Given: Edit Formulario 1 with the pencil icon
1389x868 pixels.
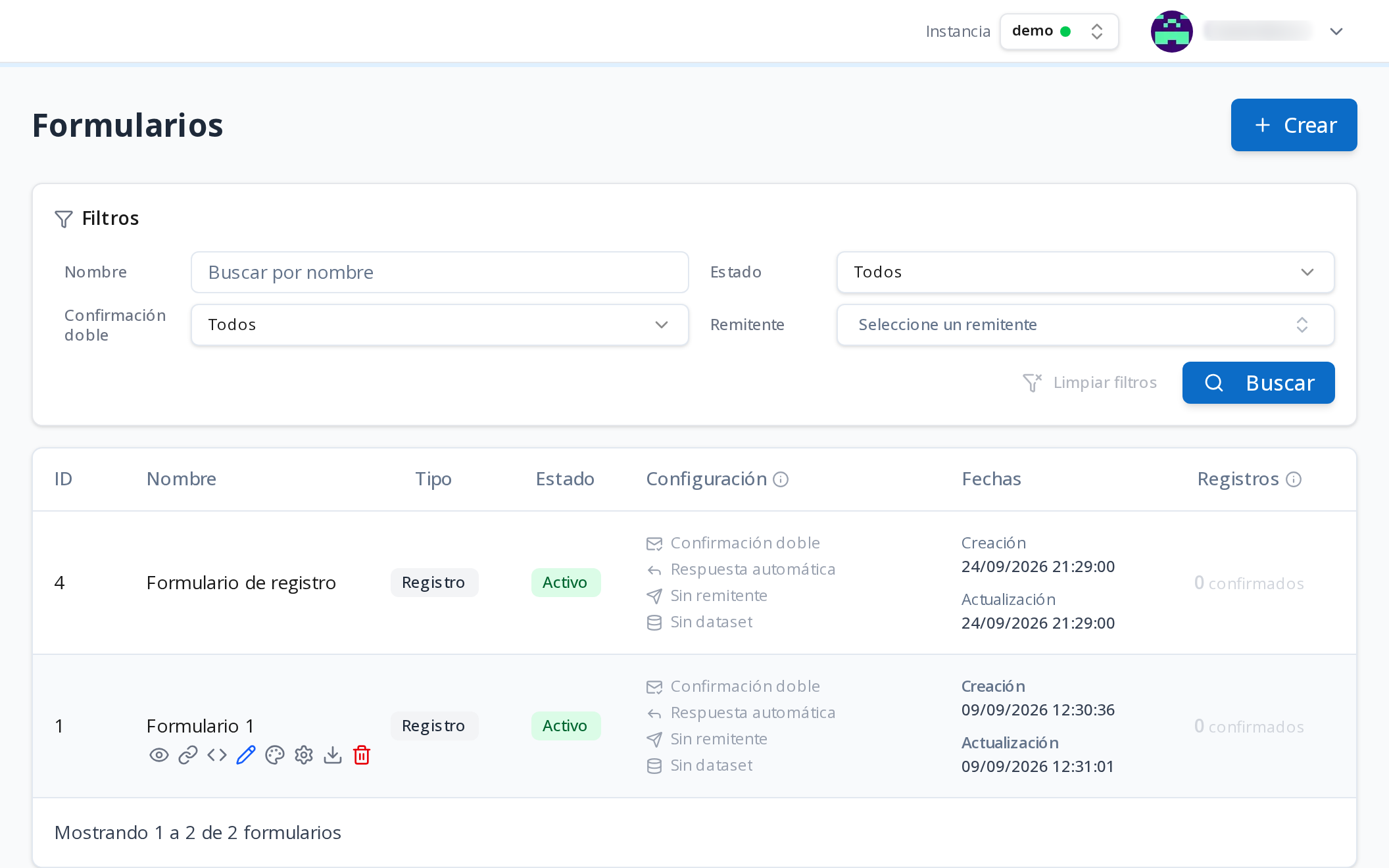Looking at the screenshot, I should point(246,755).
